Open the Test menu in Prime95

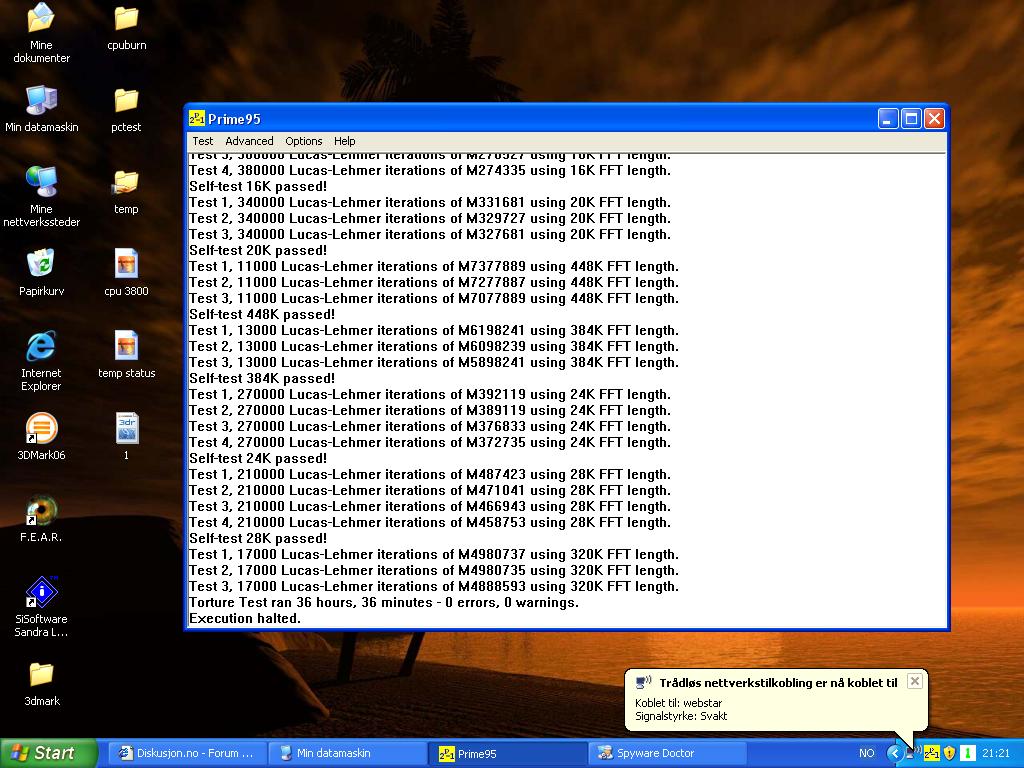[x=202, y=141]
